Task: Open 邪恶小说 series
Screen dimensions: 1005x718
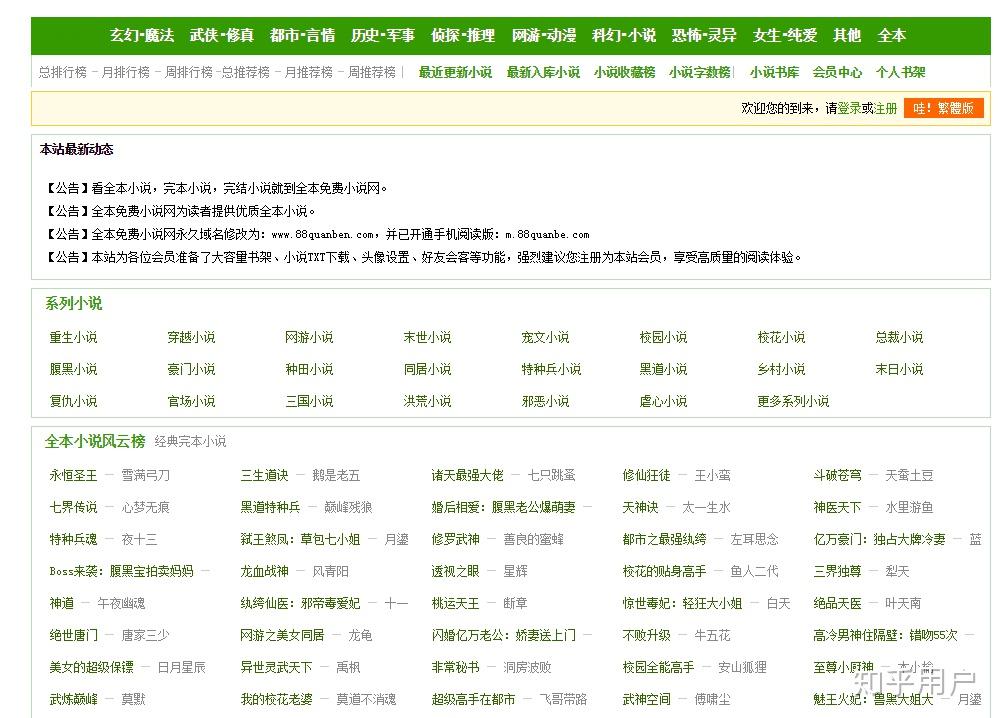Action: point(545,401)
